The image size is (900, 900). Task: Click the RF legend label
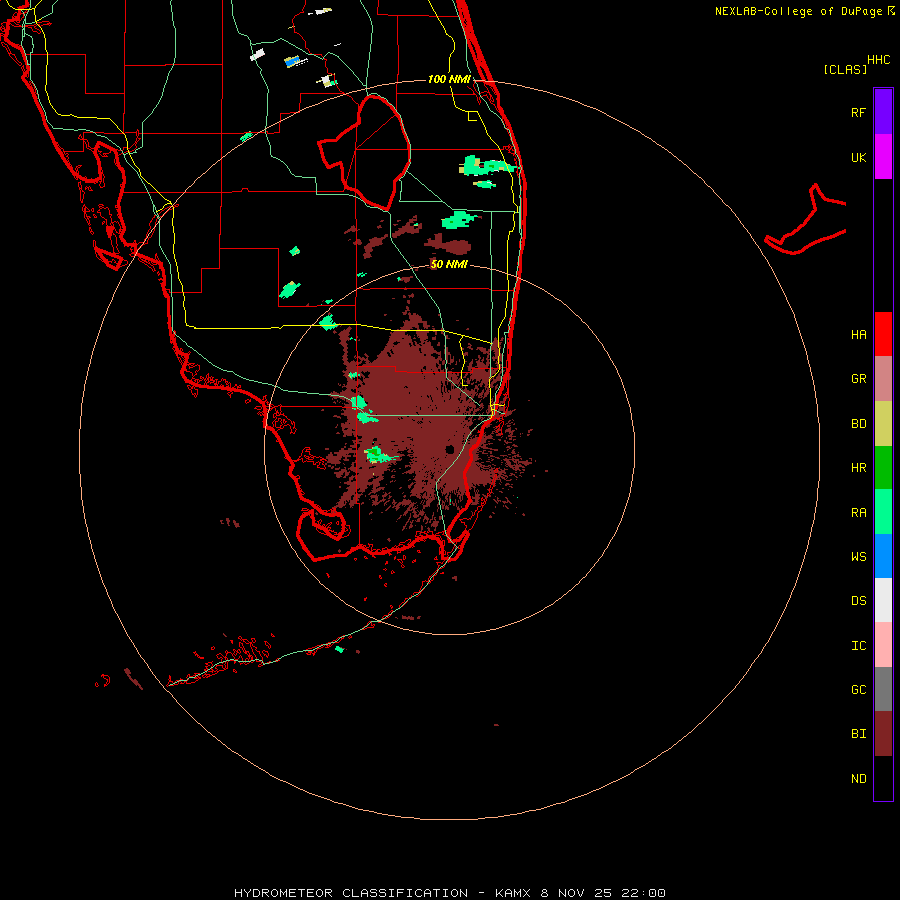(858, 112)
